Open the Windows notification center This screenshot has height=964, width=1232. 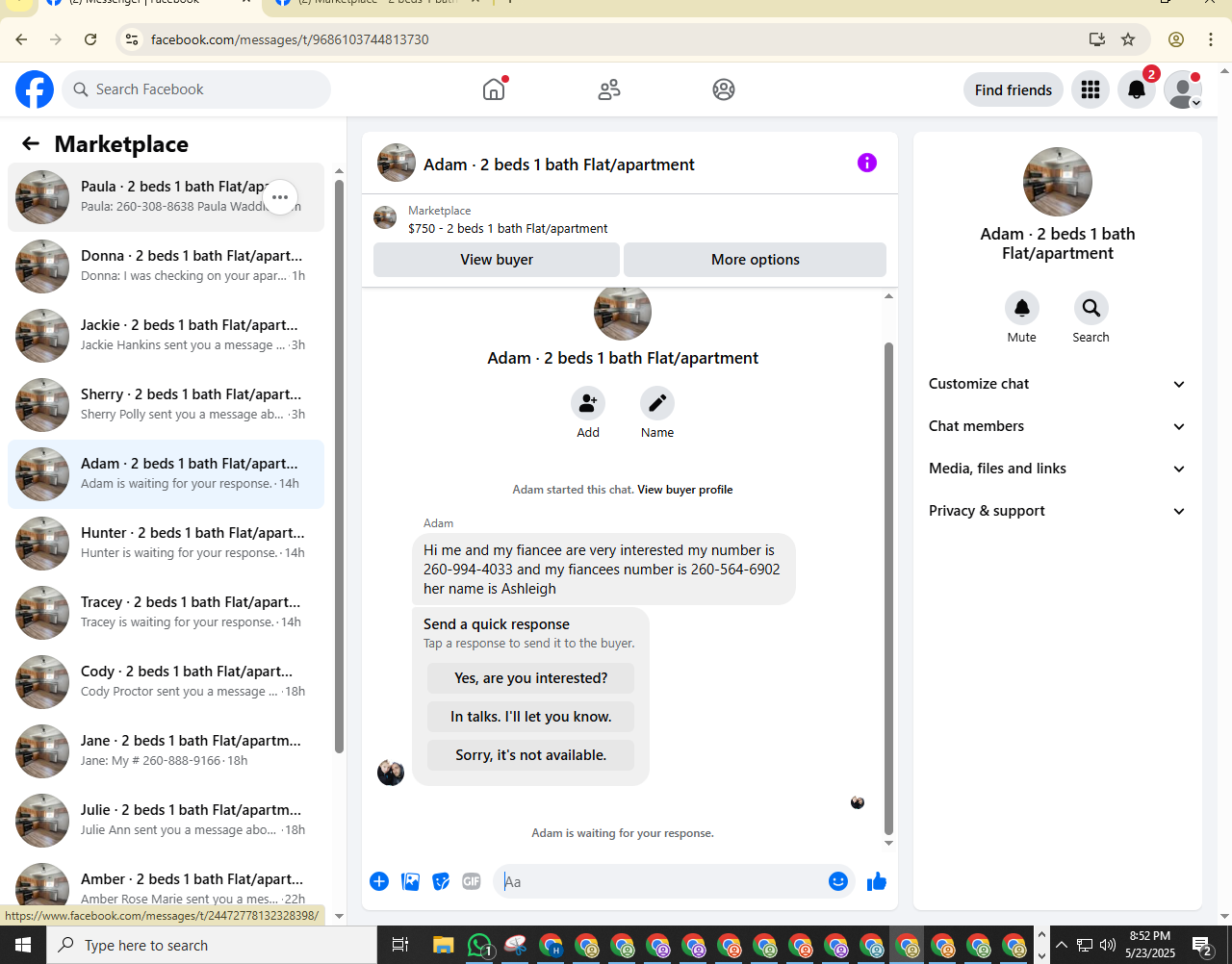click(x=1202, y=945)
